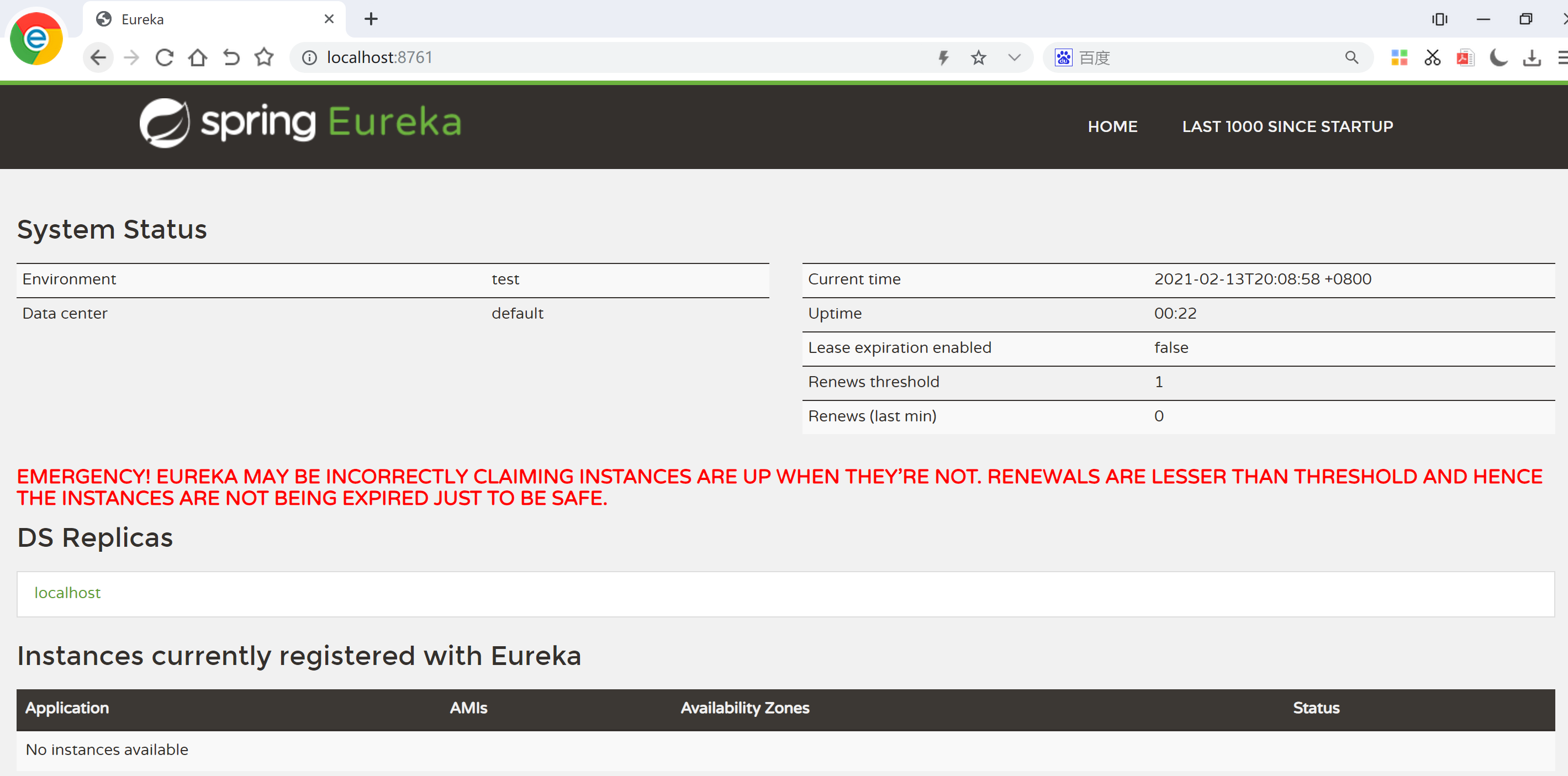The height and width of the screenshot is (776, 1568).
Task: Click the 'Renews threshold' label
Action: click(x=873, y=382)
